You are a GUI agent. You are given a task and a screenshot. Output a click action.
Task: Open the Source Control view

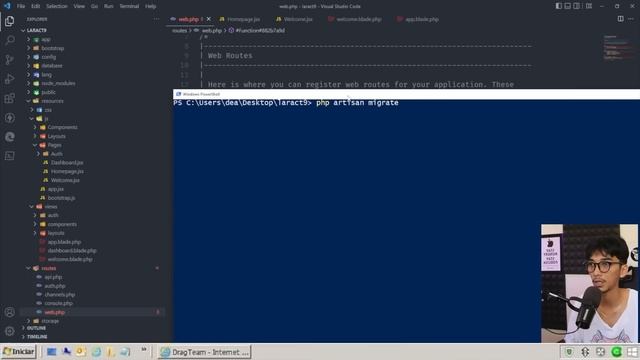click(x=9, y=60)
